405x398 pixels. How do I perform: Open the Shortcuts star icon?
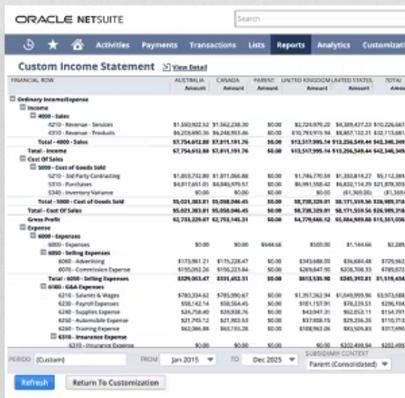(x=53, y=45)
